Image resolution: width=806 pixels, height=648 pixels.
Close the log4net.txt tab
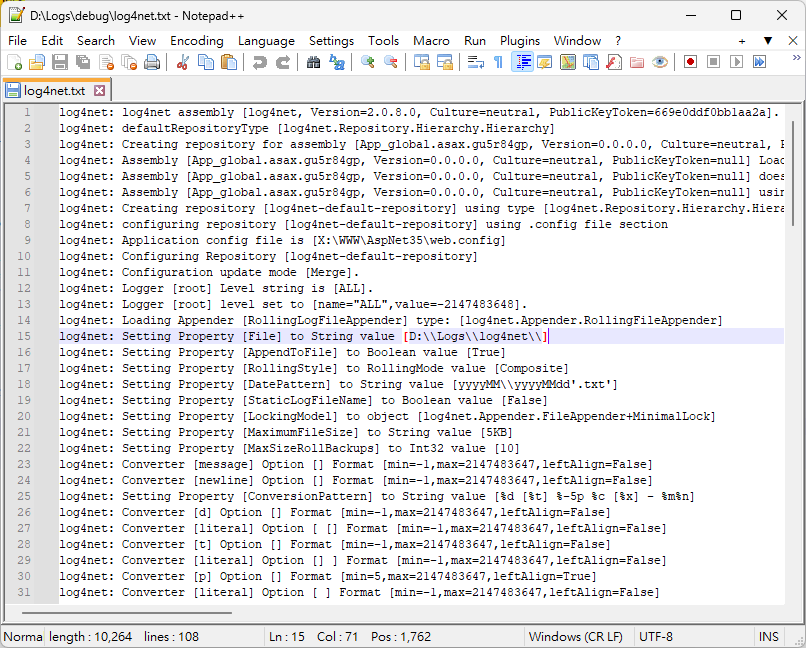click(x=99, y=90)
